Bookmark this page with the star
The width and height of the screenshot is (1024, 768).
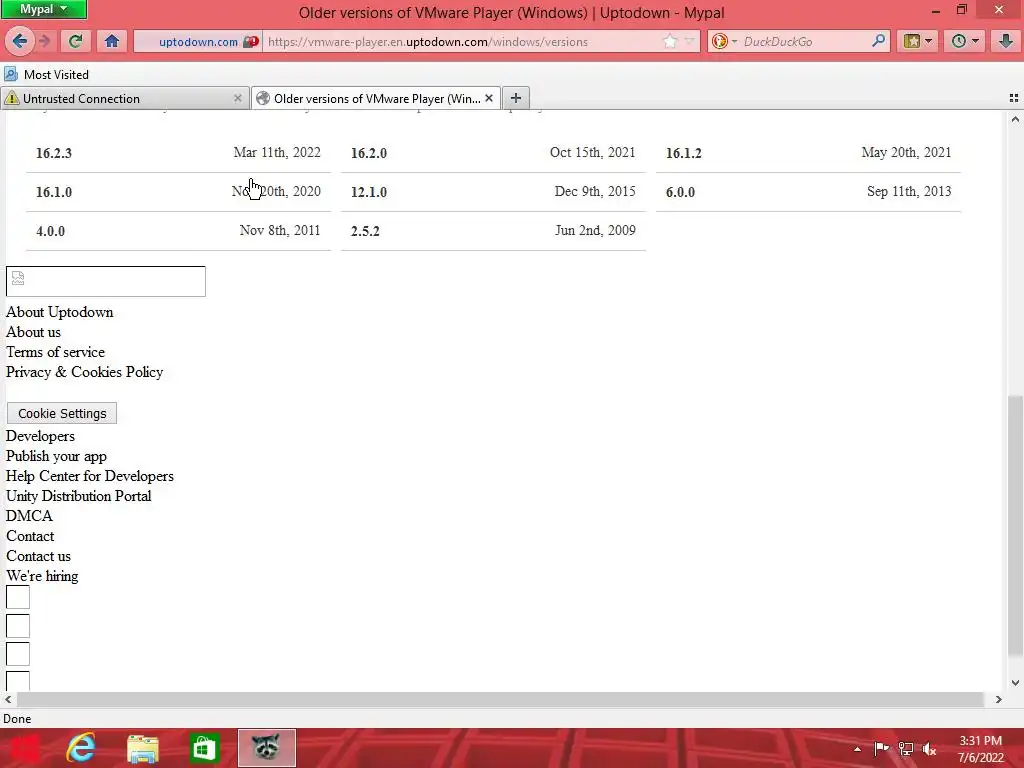pyautogui.click(x=670, y=41)
